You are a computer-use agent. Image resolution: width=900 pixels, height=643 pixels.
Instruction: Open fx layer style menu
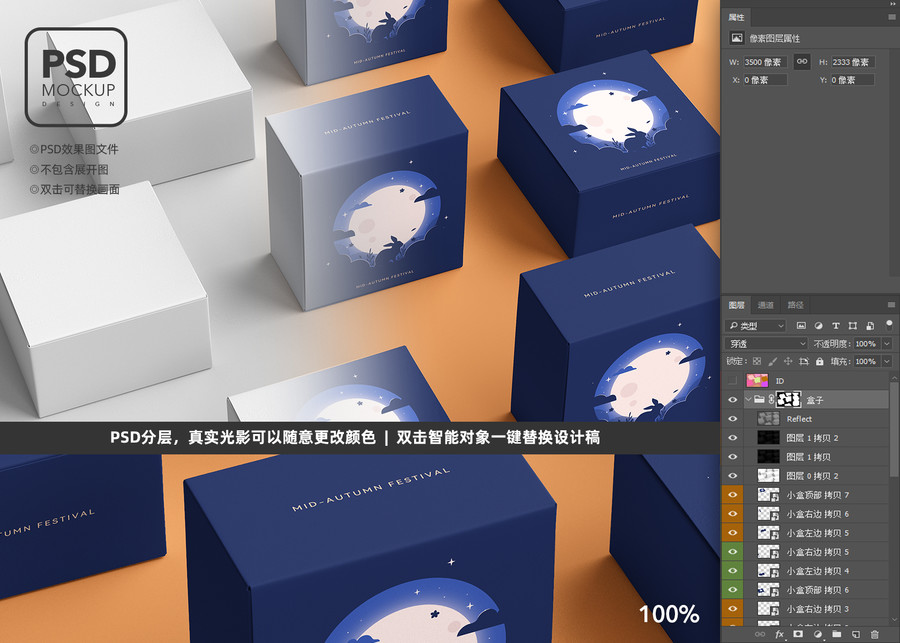tap(779, 634)
